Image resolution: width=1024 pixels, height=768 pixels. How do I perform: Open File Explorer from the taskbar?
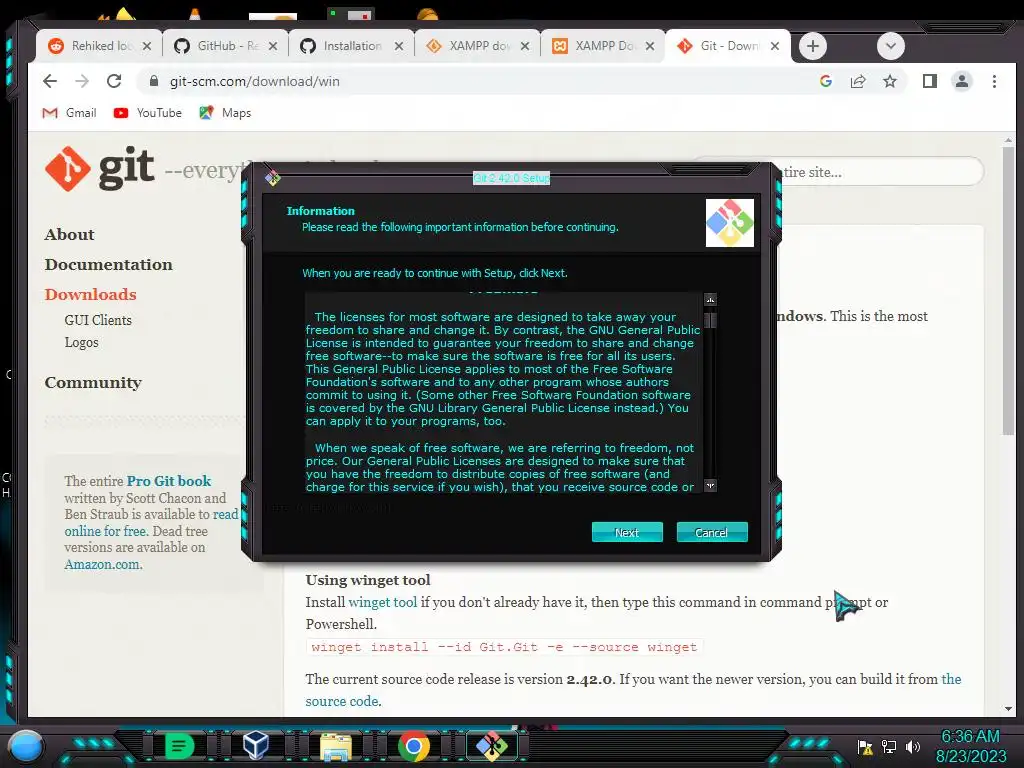coord(336,746)
